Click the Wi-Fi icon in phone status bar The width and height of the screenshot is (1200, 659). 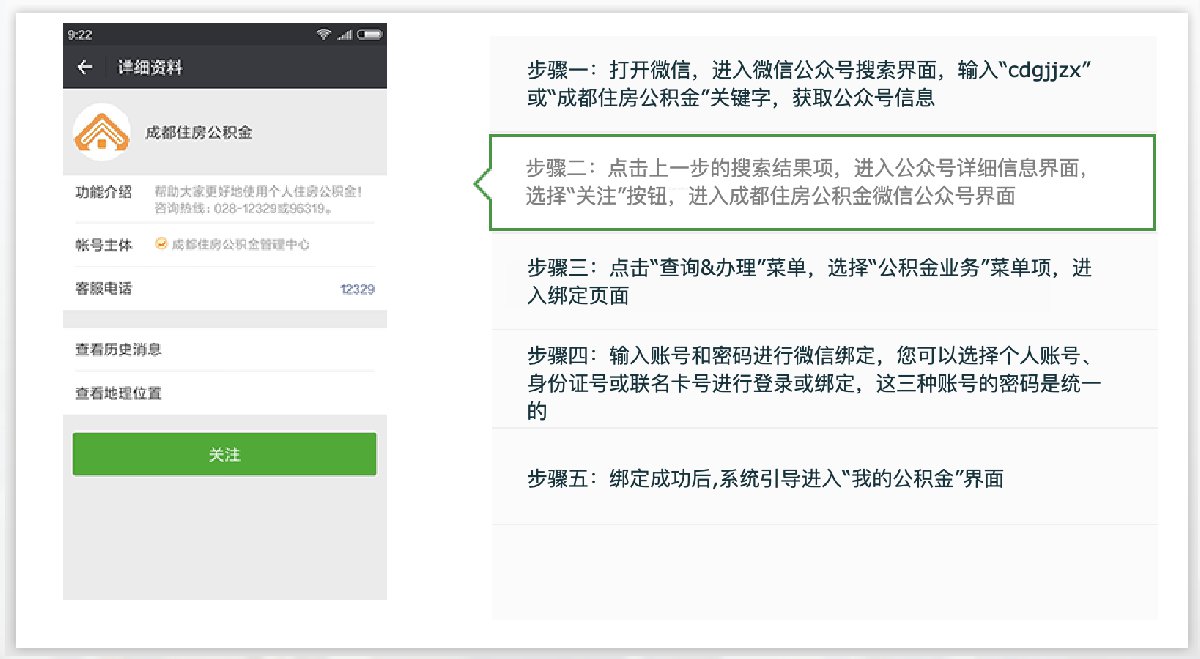(324, 35)
